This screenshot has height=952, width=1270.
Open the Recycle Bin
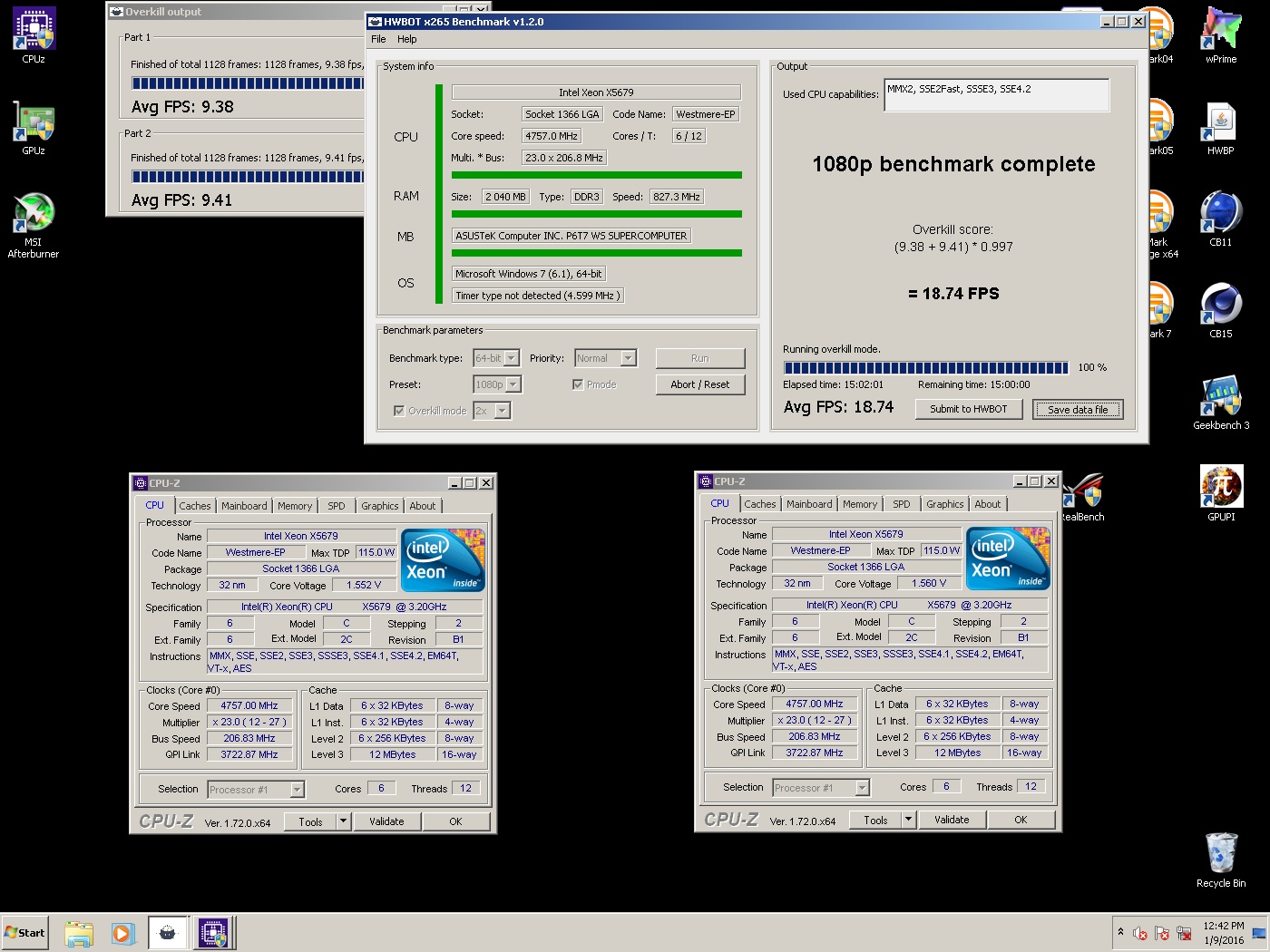point(1220,860)
